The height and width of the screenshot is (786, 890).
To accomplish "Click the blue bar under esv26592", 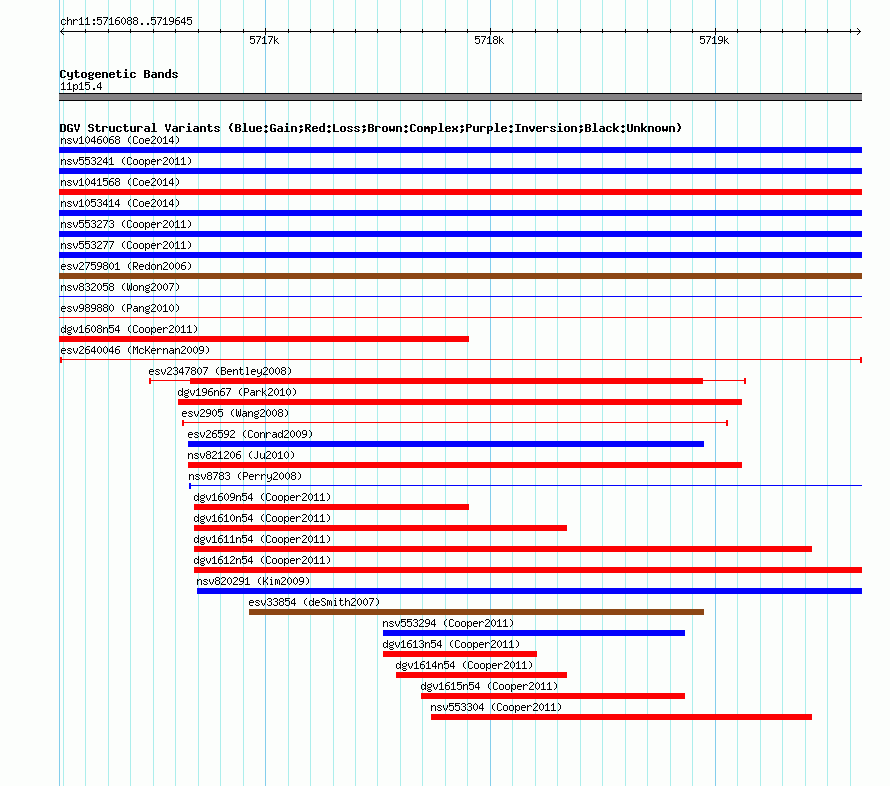I will click(x=446, y=444).
